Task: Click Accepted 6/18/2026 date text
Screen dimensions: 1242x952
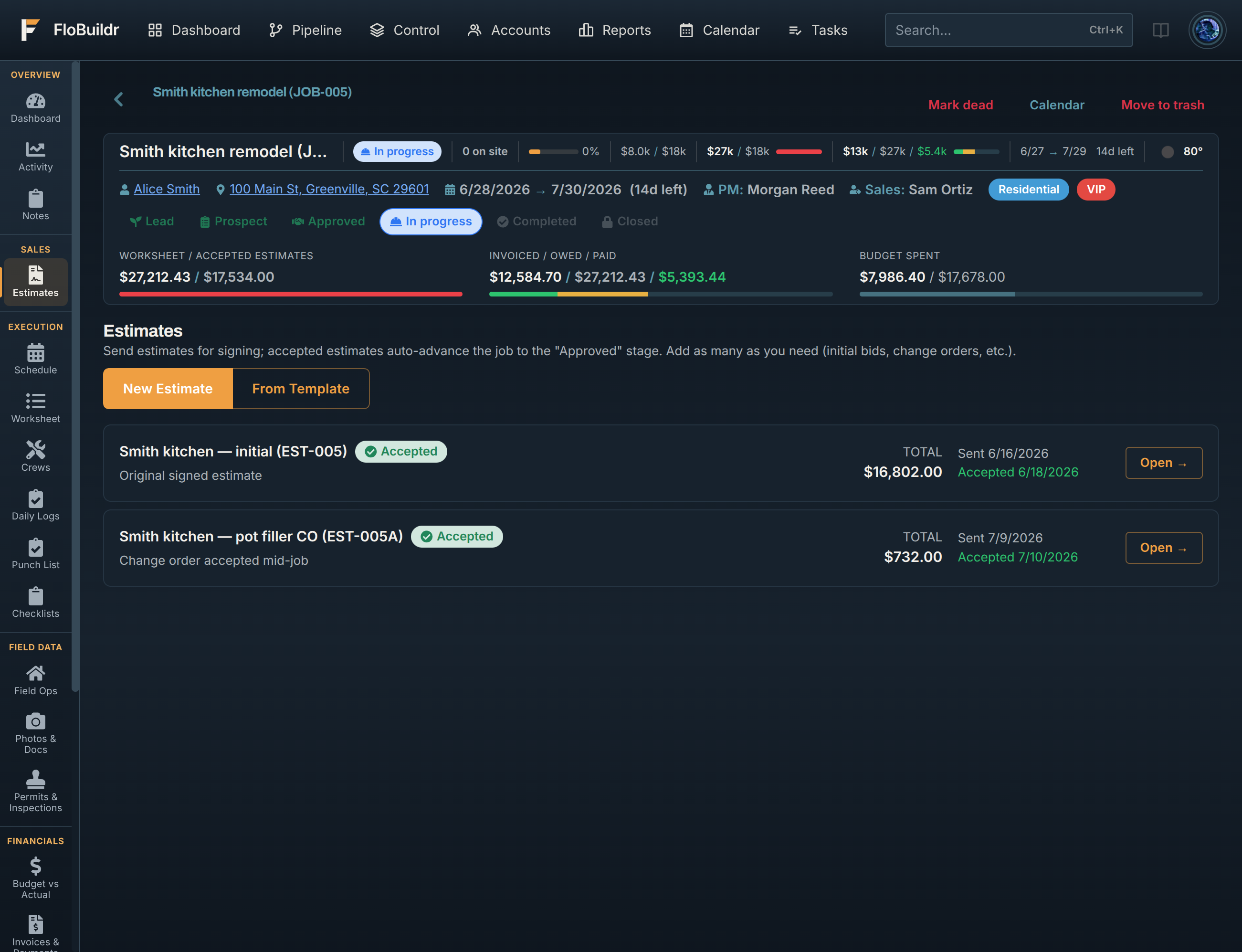Action: pyautogui.click(x=1018, y=472)
